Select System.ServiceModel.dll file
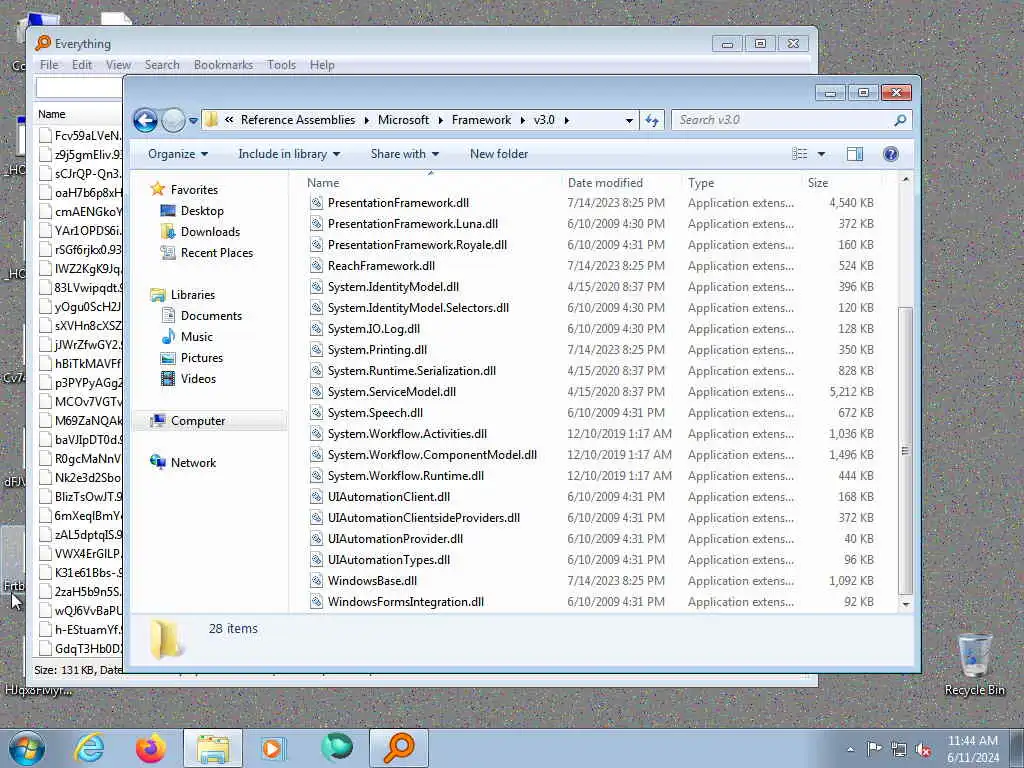Screen dimensions: 1024x768 (x=392, y=392)
